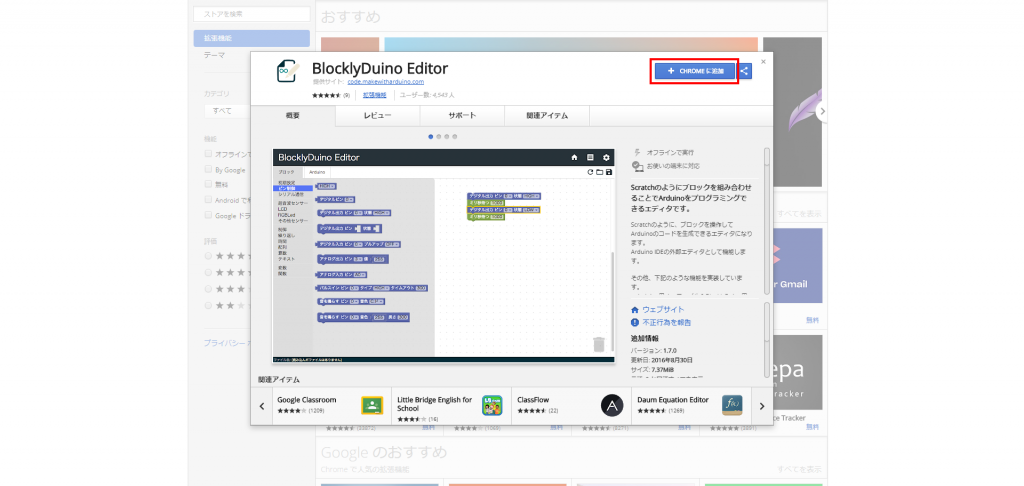Select the top star rating radio button

[208, 256]
